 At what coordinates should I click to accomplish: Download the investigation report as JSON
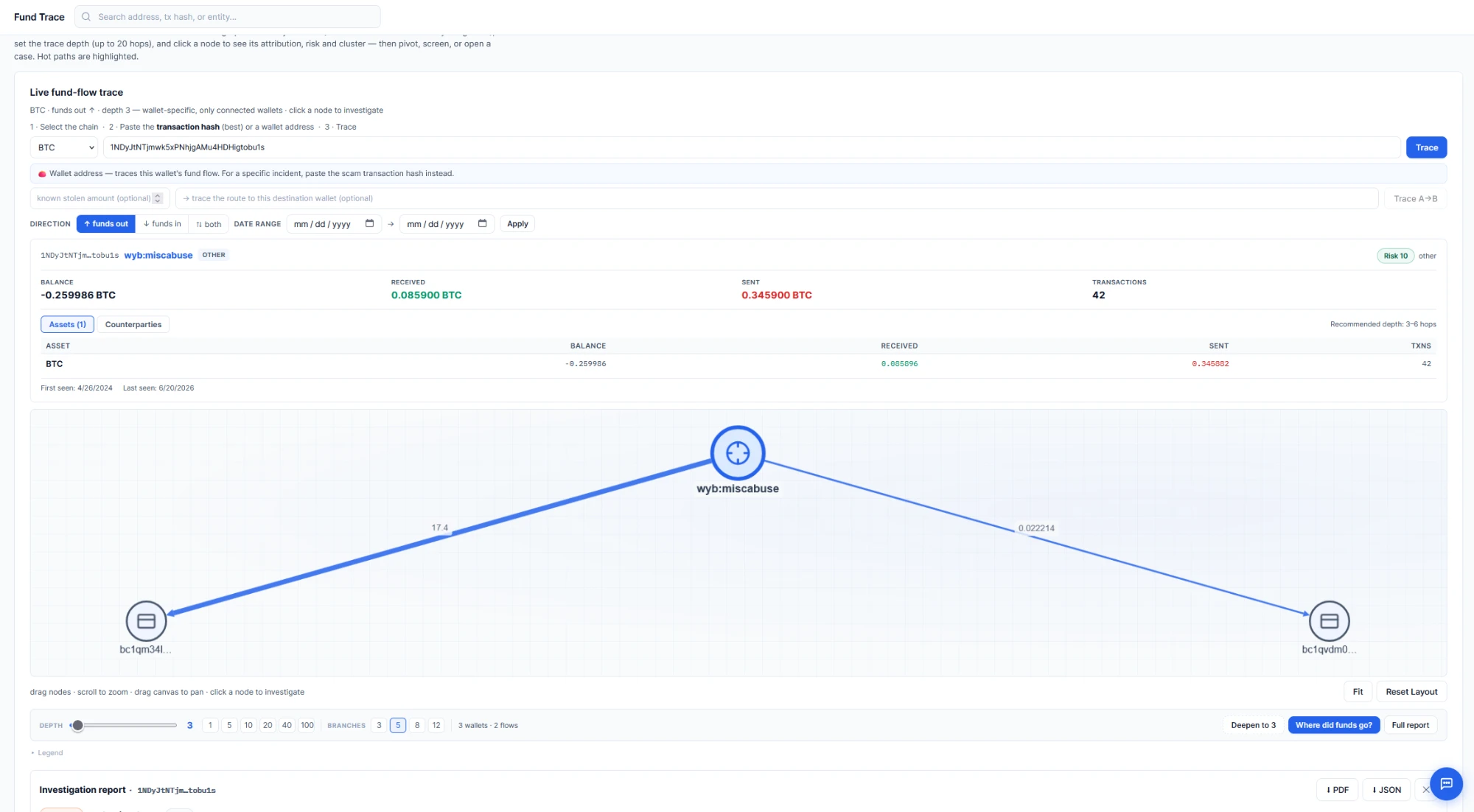coord(1386,789)
